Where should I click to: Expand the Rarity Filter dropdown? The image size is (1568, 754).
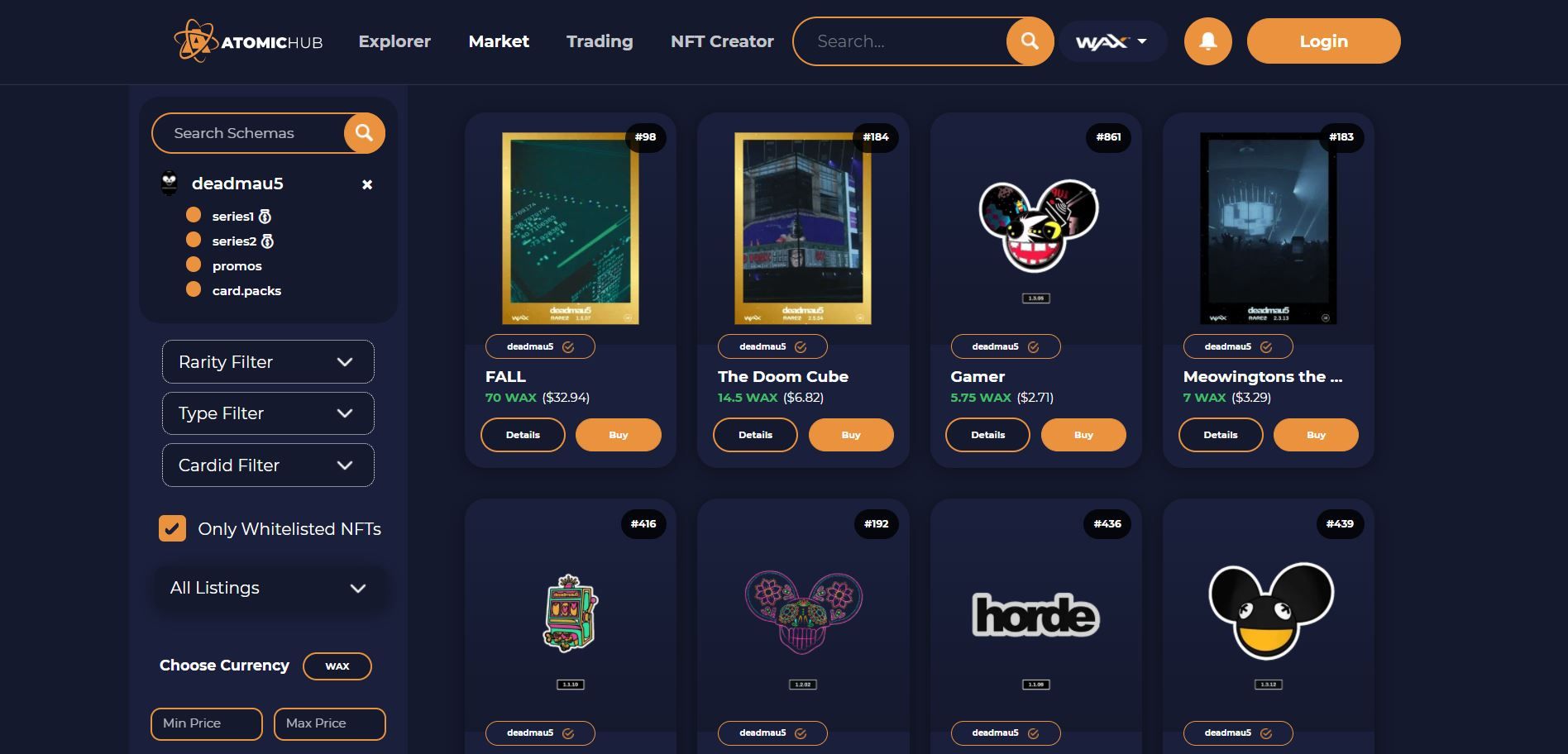pos(268,361)
